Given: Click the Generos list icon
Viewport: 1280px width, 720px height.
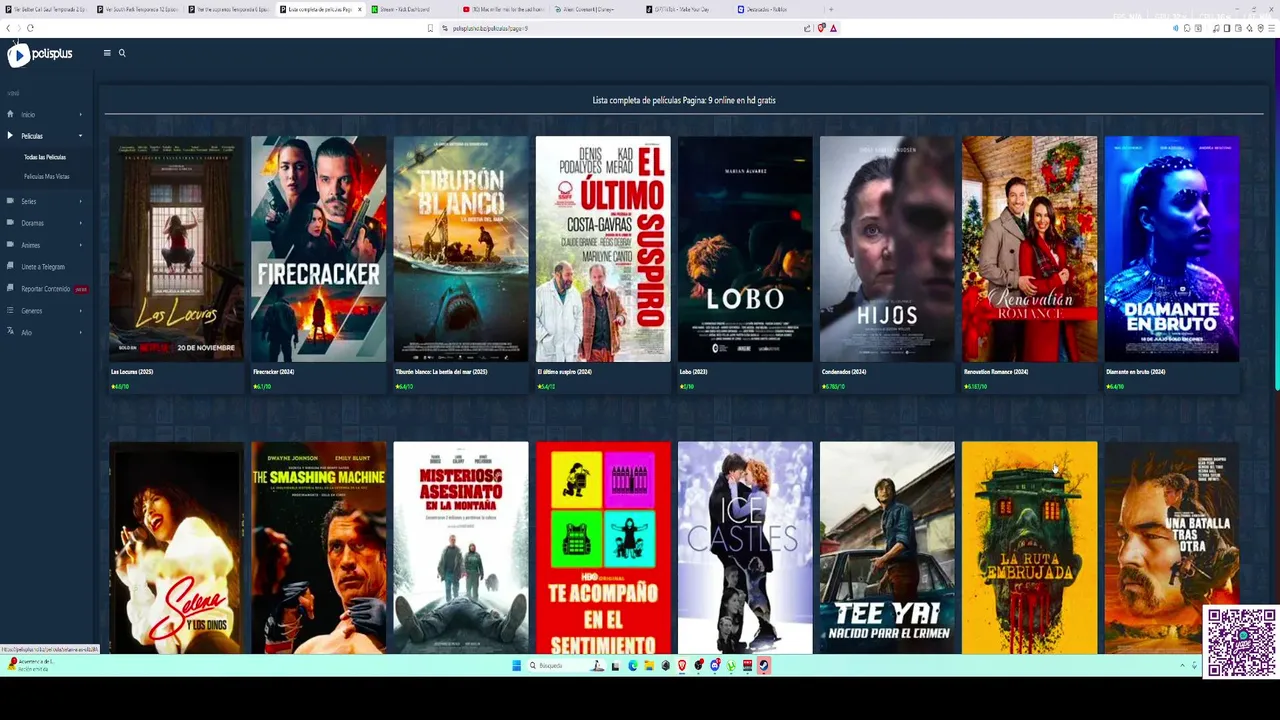Looking at the screenshot, I should (10, 310).
